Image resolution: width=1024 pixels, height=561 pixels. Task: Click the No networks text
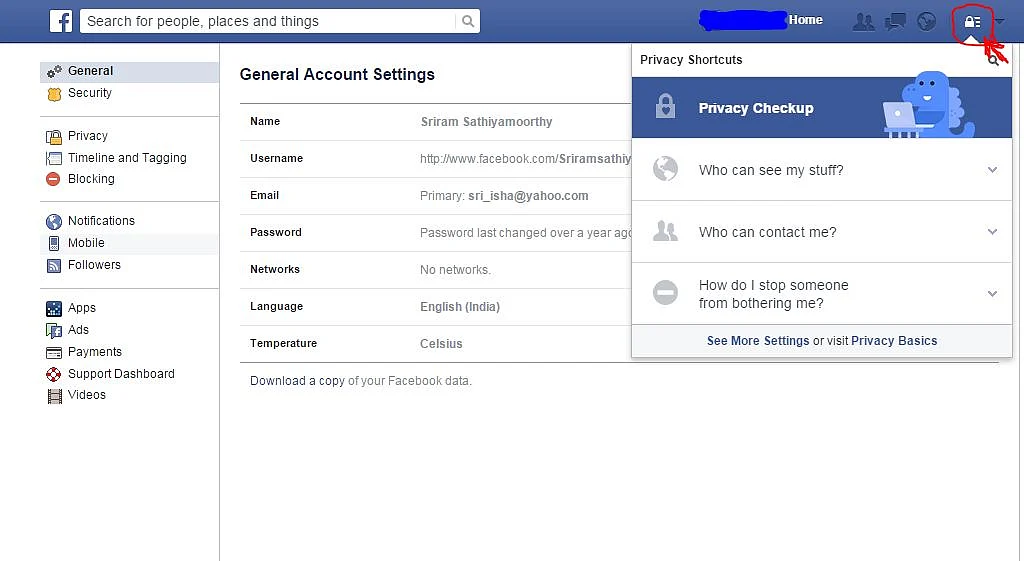click(455, 270)
